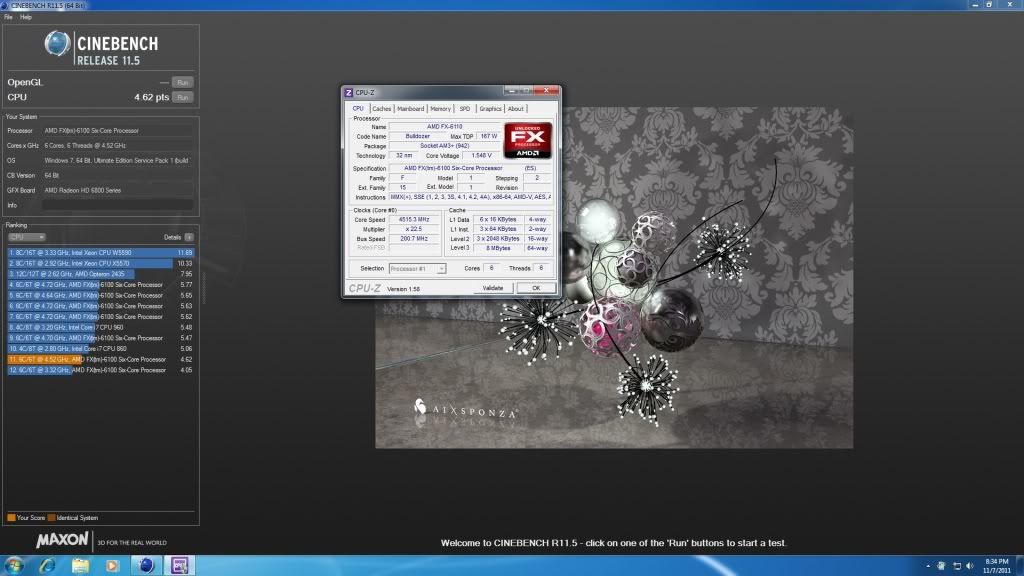Click the Multiplier value x 22.5

(414, 229)
